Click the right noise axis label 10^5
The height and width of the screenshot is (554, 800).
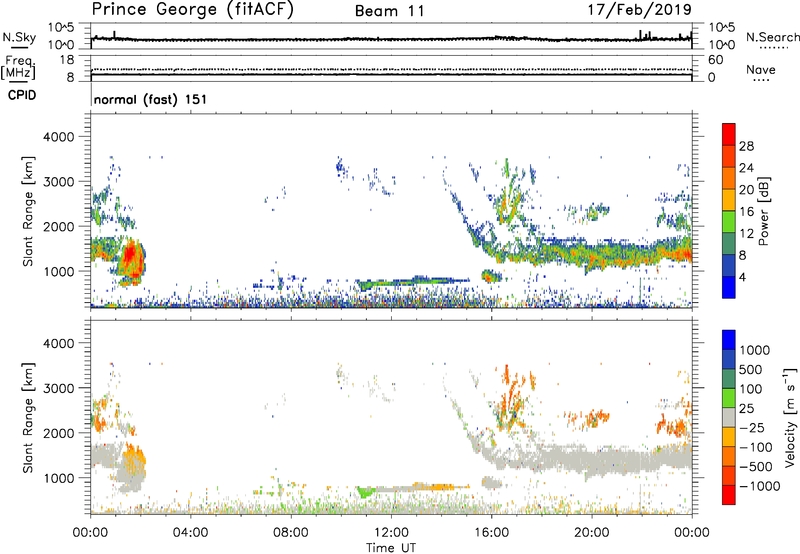tap(721, 28)
